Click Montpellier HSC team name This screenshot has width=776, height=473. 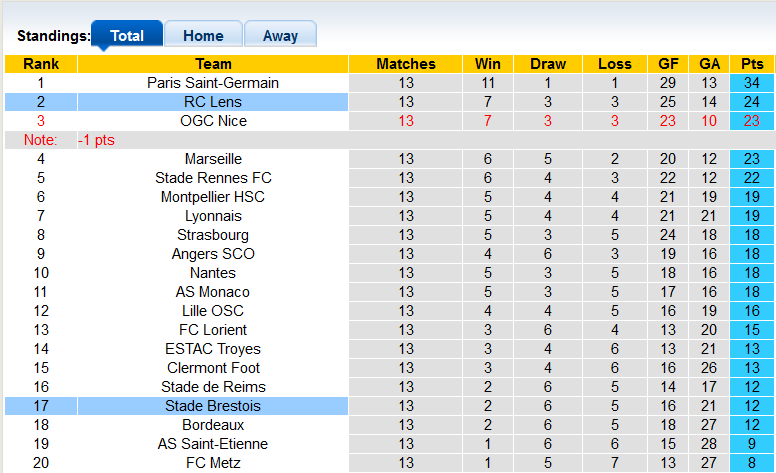213,197
